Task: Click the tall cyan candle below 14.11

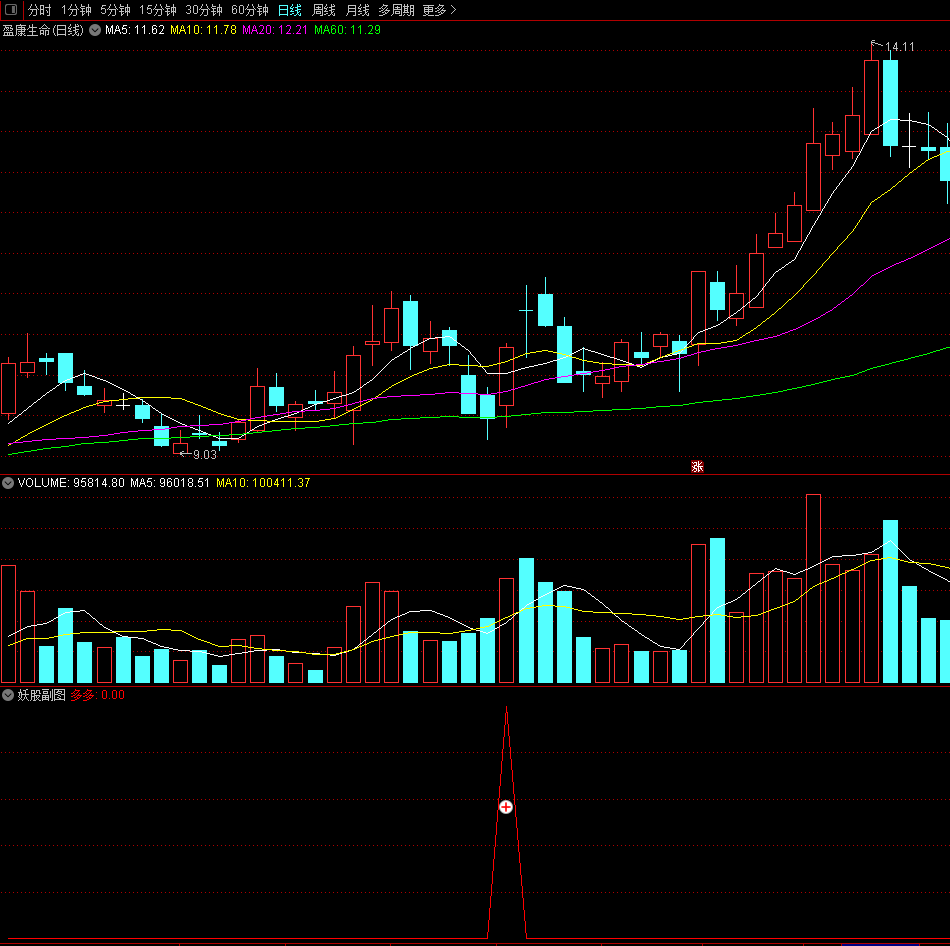Action: (890, 102)
